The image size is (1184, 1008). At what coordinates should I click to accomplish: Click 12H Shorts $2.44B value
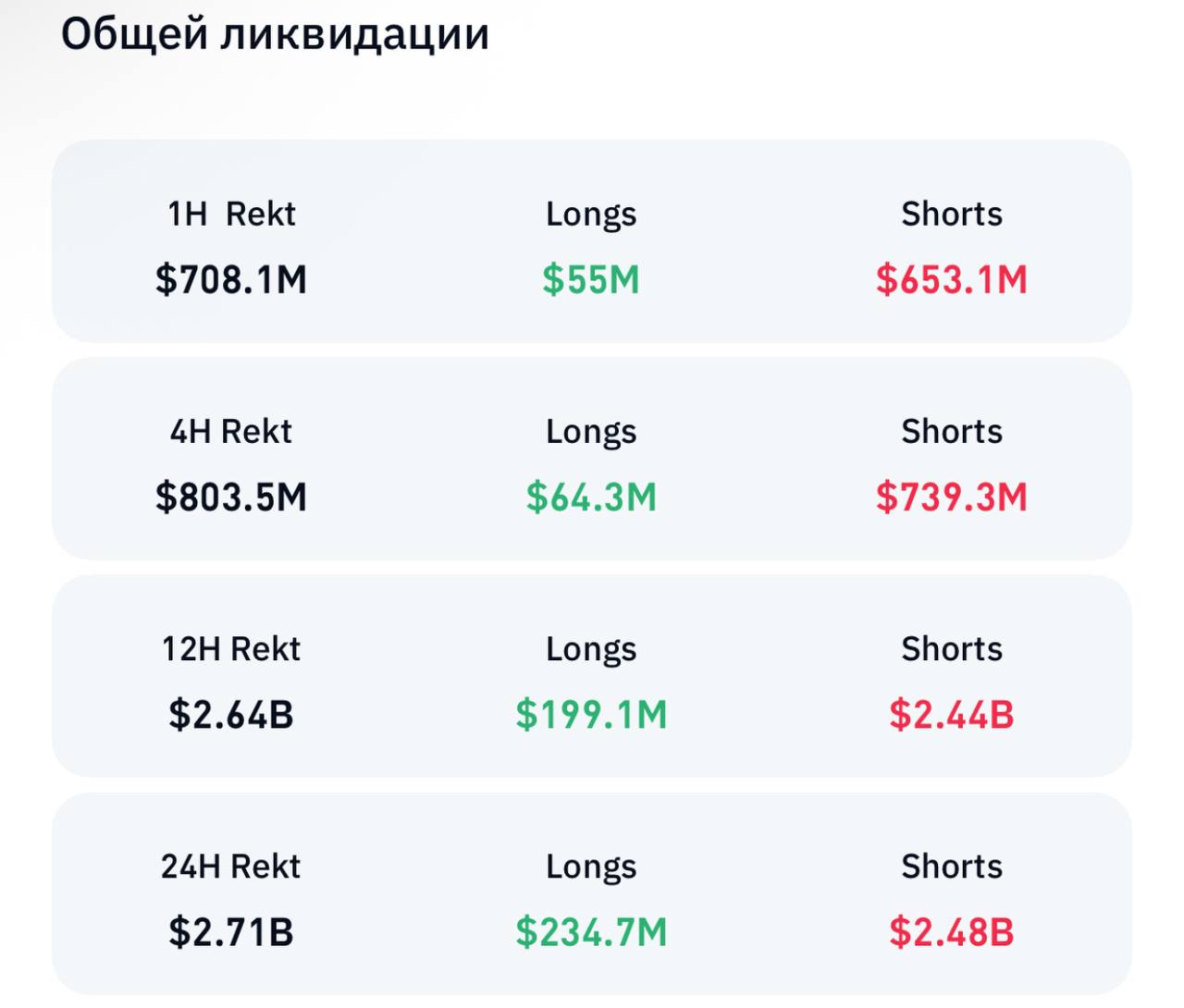(x=952, y=714)
